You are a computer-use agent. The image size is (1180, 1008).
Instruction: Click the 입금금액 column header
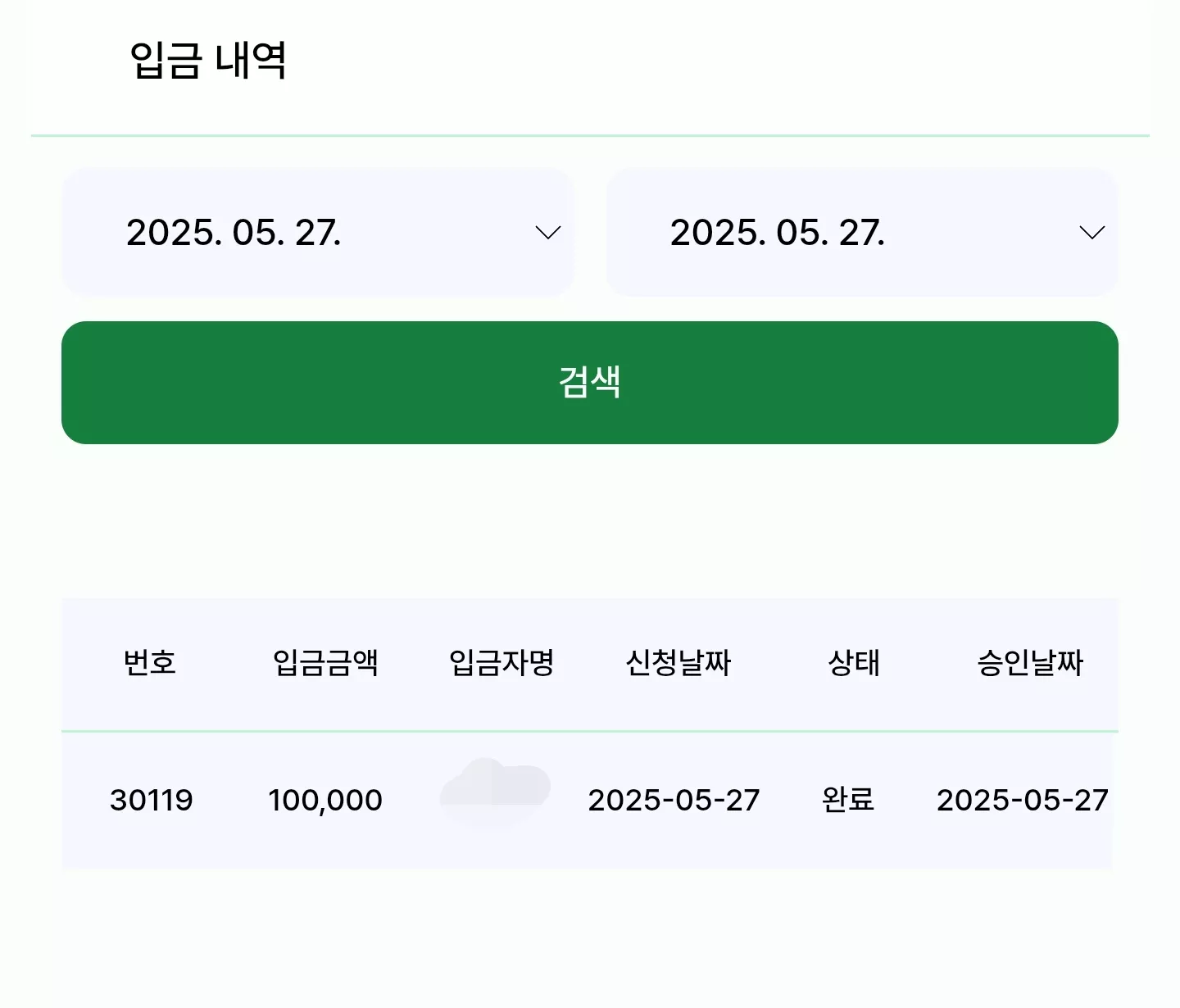325,662
